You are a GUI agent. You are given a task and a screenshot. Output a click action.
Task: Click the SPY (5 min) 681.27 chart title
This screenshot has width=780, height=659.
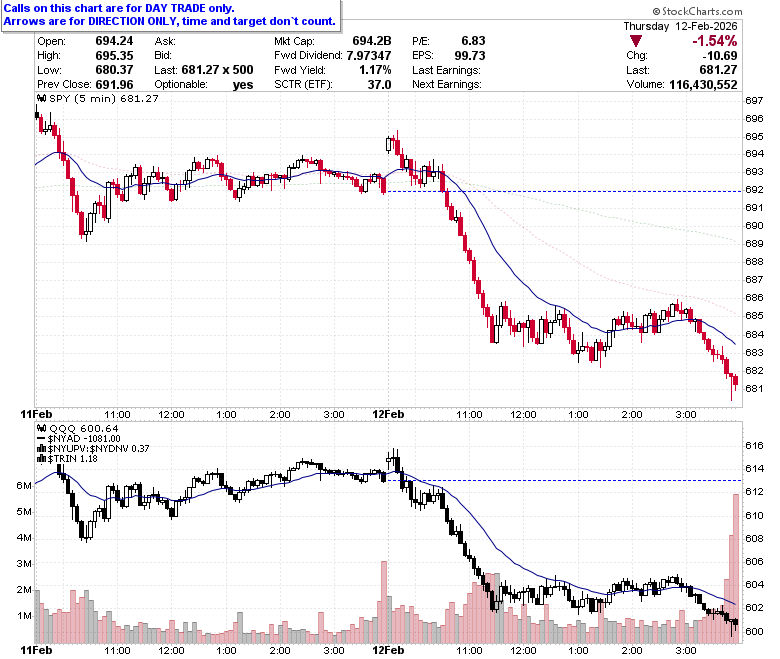[103, 98]
